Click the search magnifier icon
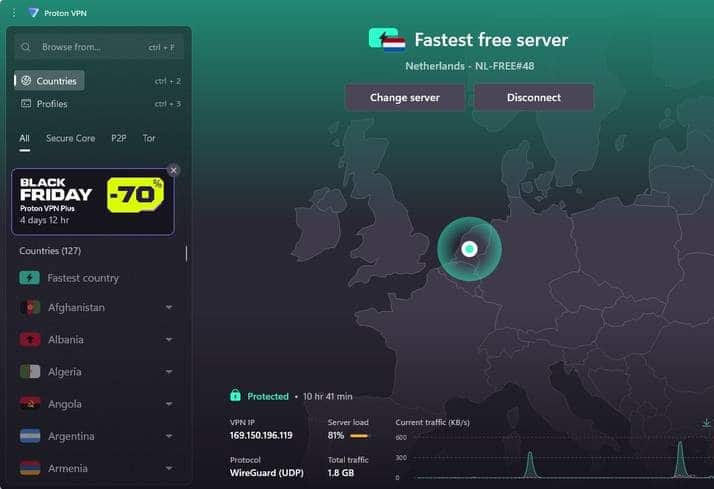 (x=26, y=47)
